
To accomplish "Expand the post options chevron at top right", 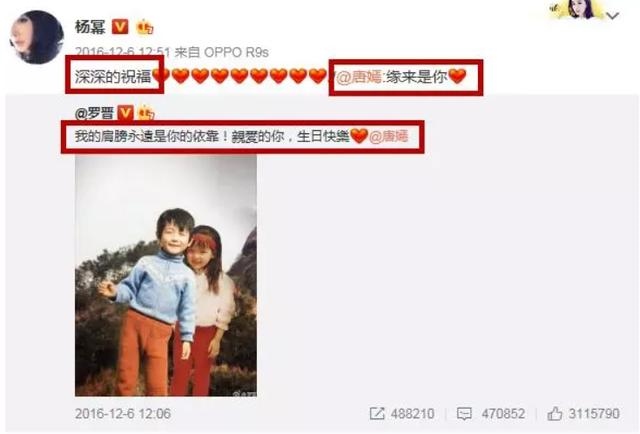I will (x=613, y=16).
